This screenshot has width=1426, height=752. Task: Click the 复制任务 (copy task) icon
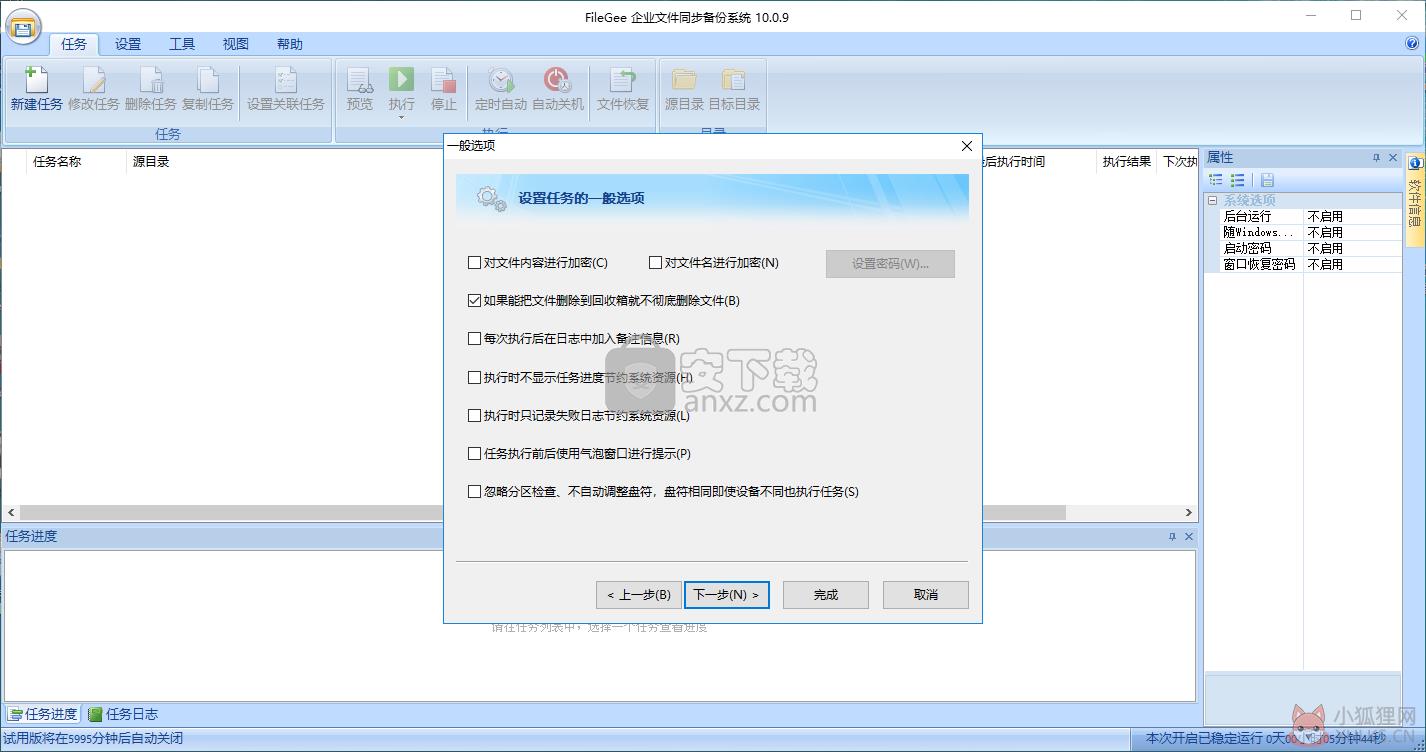pyautogui.click(x=208, y=80)
